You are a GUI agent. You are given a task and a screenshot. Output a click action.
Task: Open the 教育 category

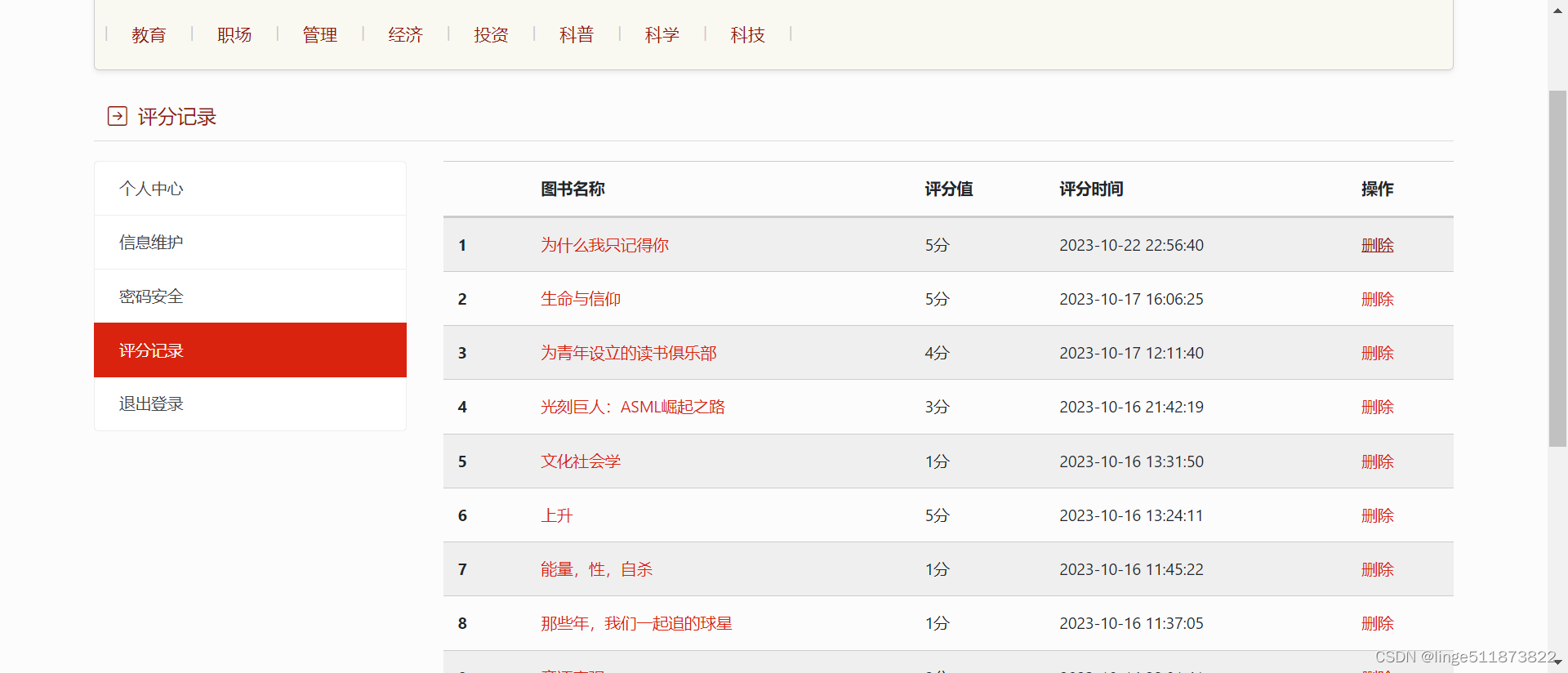point(149,34)
